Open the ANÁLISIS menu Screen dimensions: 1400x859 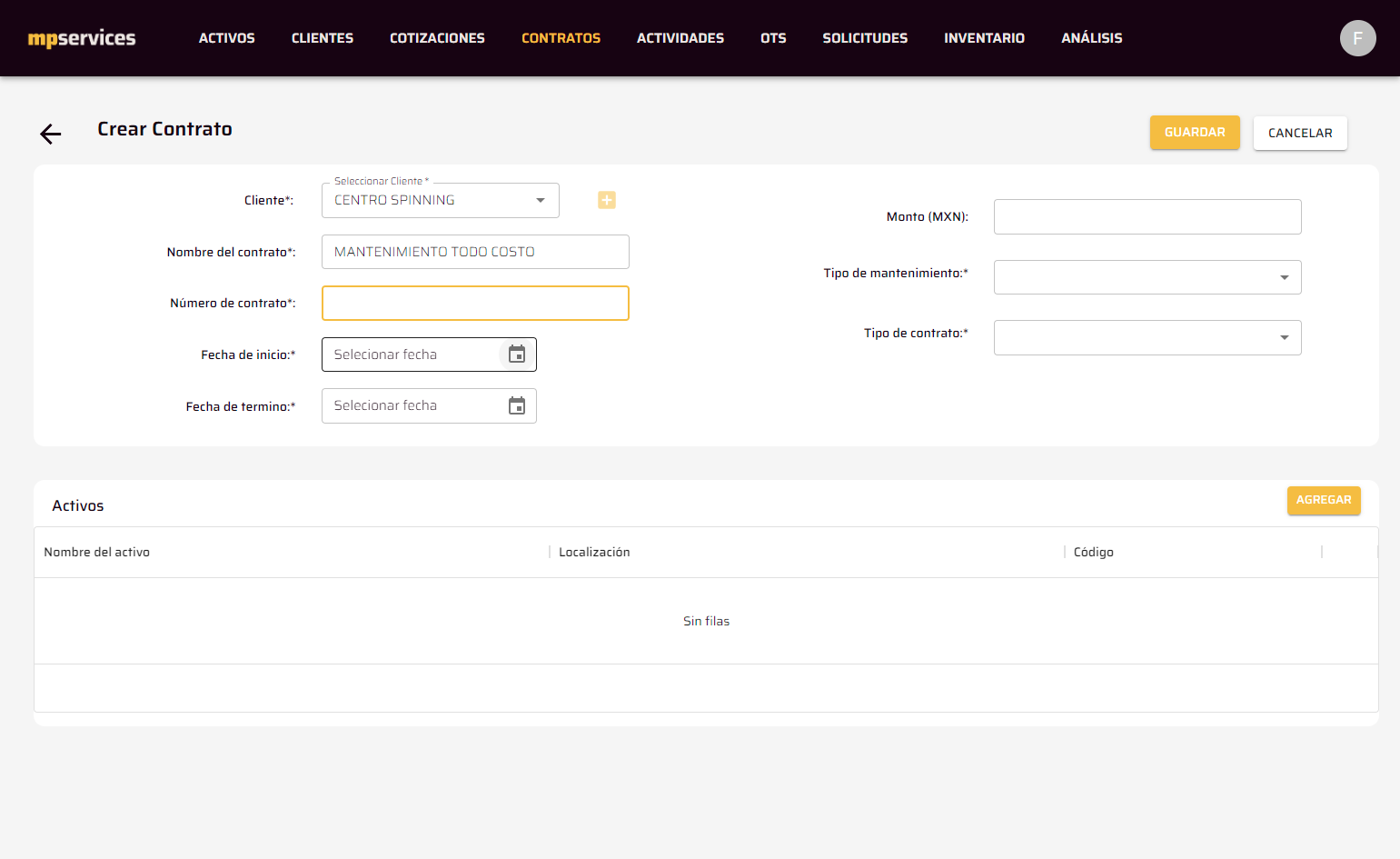[x=1092, y=38]
